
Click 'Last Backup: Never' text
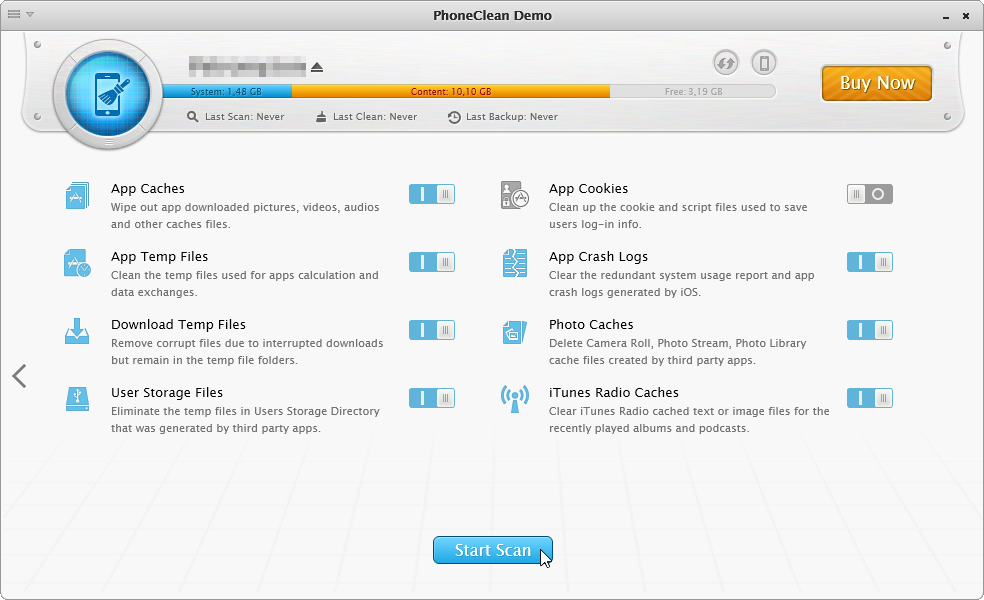click(x=512, y=117)
